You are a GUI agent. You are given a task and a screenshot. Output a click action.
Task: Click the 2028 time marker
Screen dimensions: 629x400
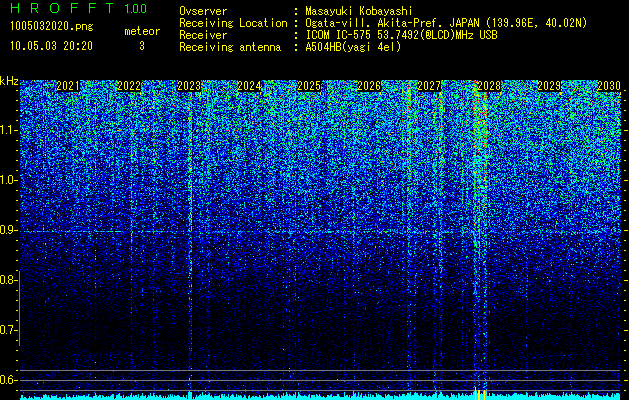(489, 86)
